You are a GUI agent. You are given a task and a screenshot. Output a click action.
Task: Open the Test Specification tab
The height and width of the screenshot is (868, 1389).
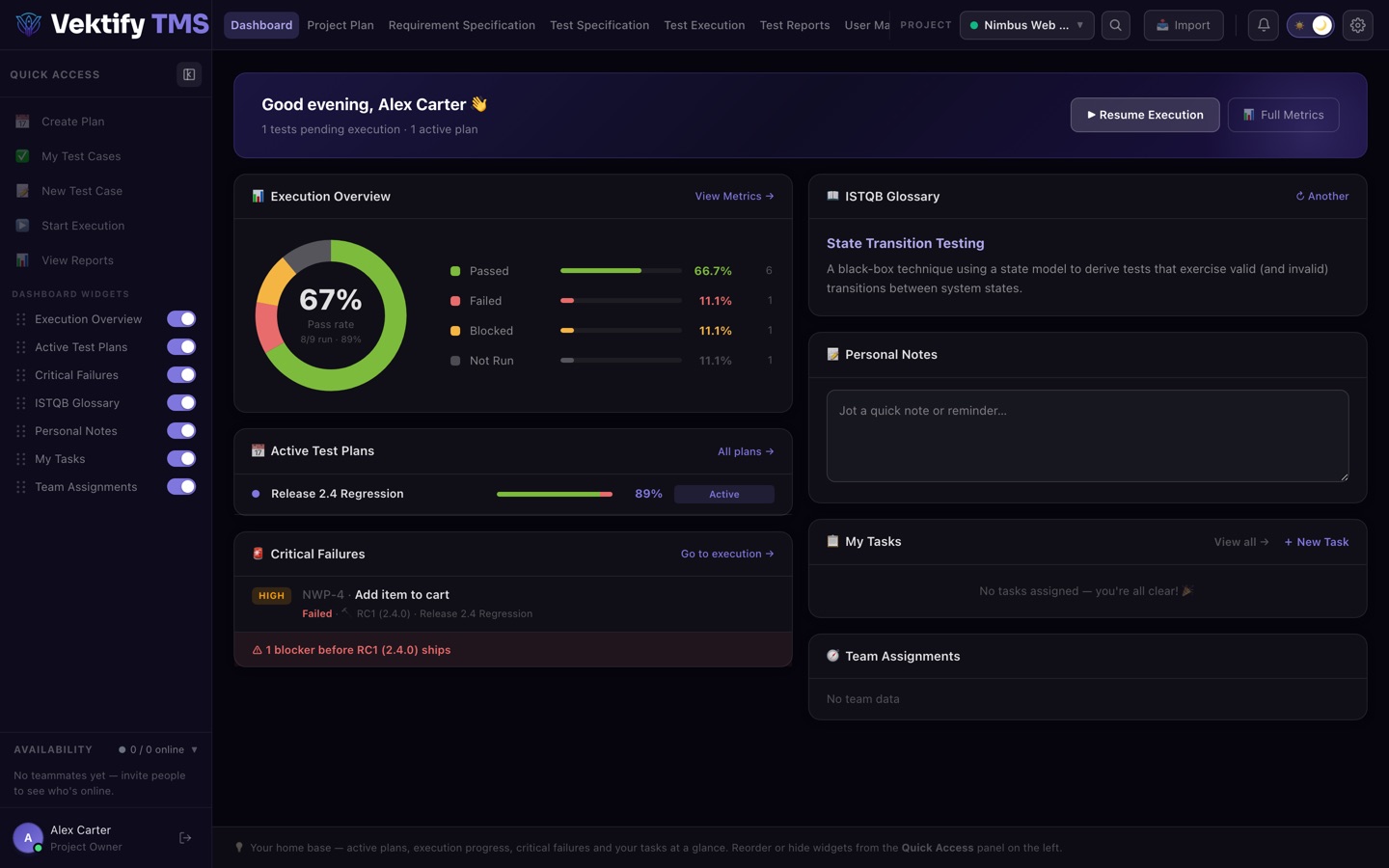coord(599,25)
